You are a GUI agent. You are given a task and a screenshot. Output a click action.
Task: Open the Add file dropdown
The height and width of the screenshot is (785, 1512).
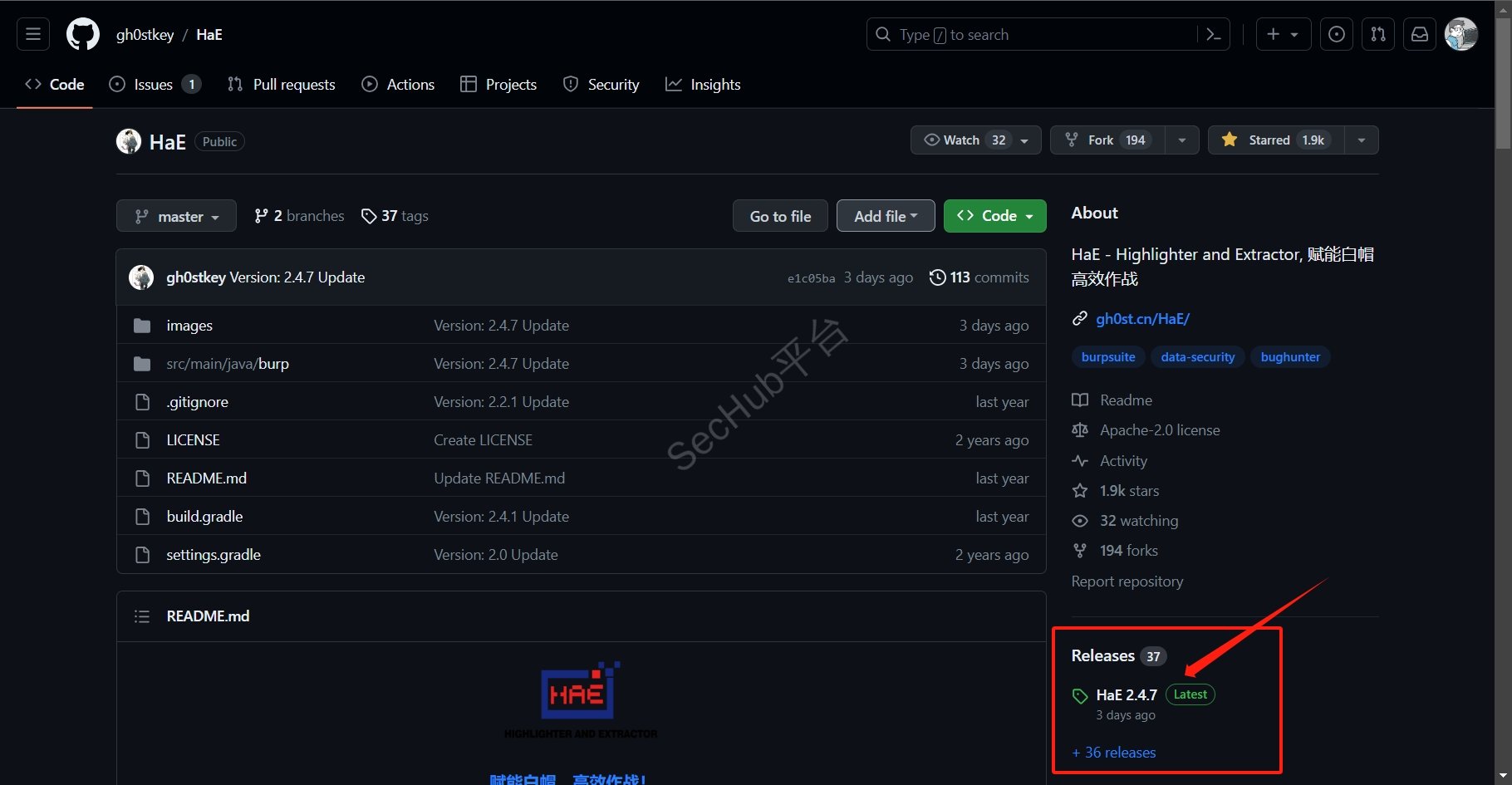(885, 216)
